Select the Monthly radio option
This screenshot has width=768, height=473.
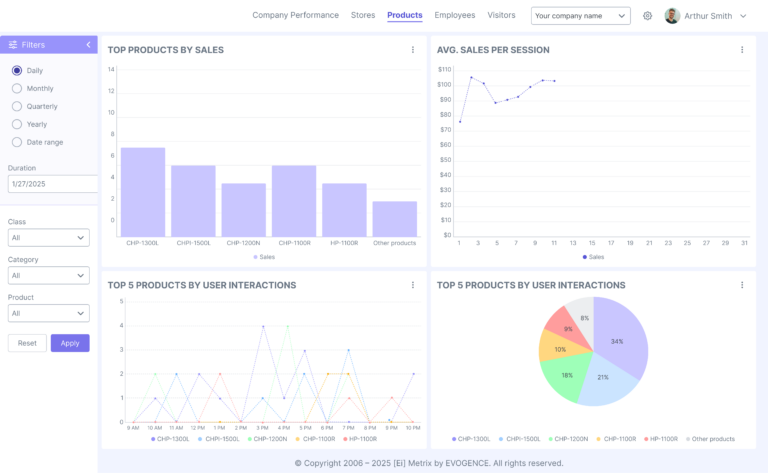tap(17, 88)
